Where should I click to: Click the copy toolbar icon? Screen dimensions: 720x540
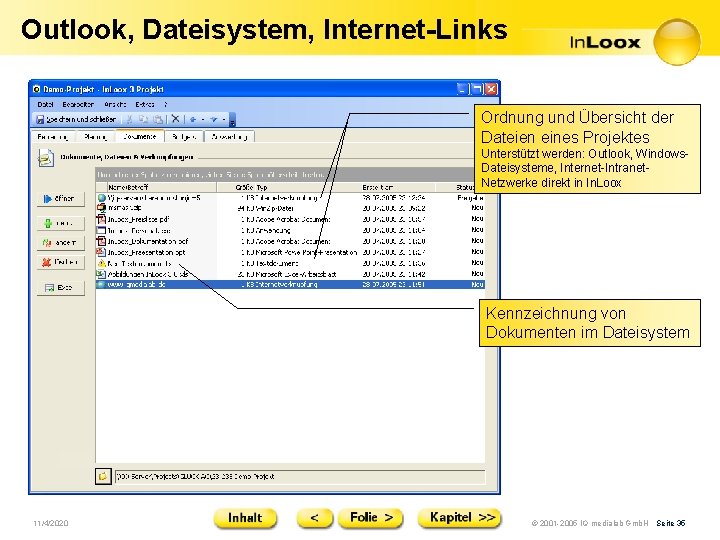point(144,119)
